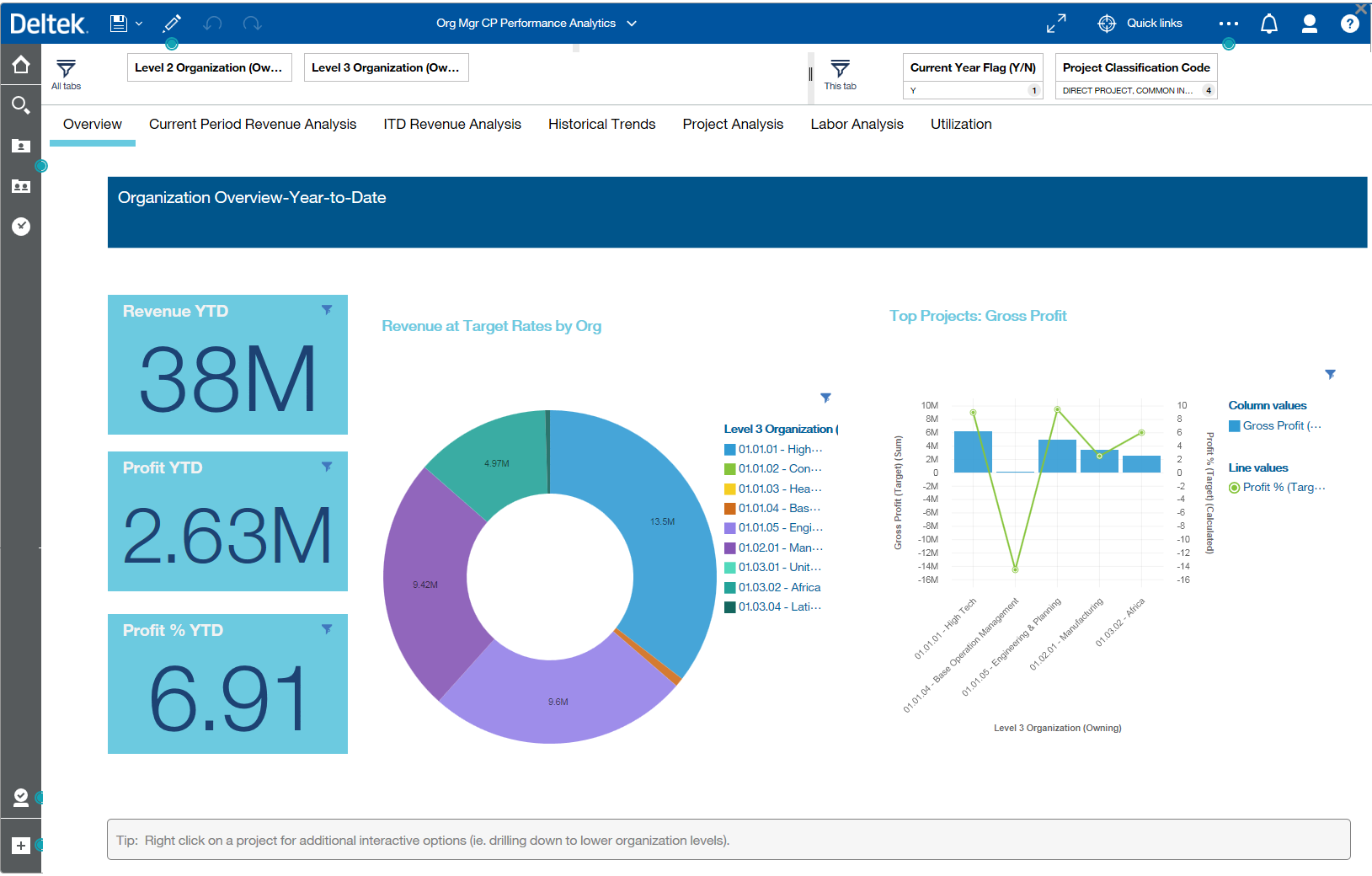The height and width of the screenshot is (876, 1372).
Task: Click the pencil edit icon
Action: coord(172,24)
